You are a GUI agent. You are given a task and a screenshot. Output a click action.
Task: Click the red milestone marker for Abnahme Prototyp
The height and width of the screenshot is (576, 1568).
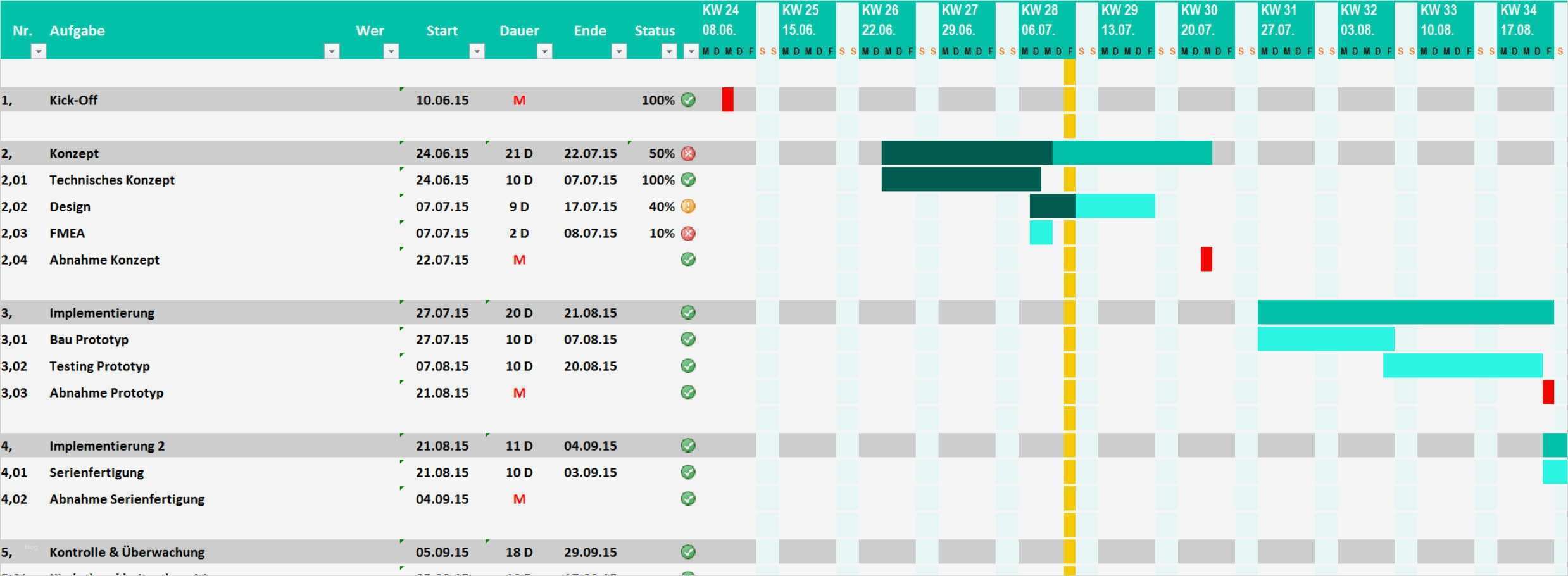tap(1550, 392)
